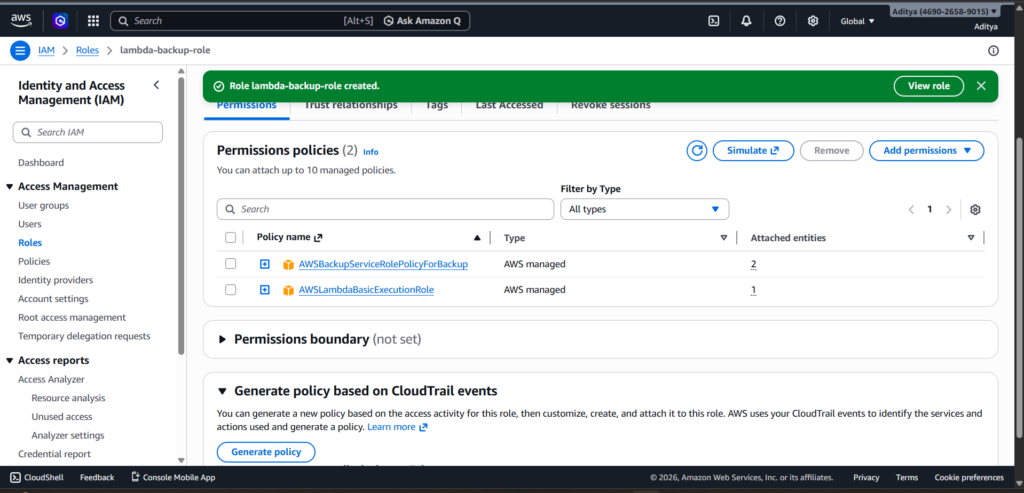This screenshot has width=1024, height=493.
Task: Open the notifications bell
Action: click(746, 20)
